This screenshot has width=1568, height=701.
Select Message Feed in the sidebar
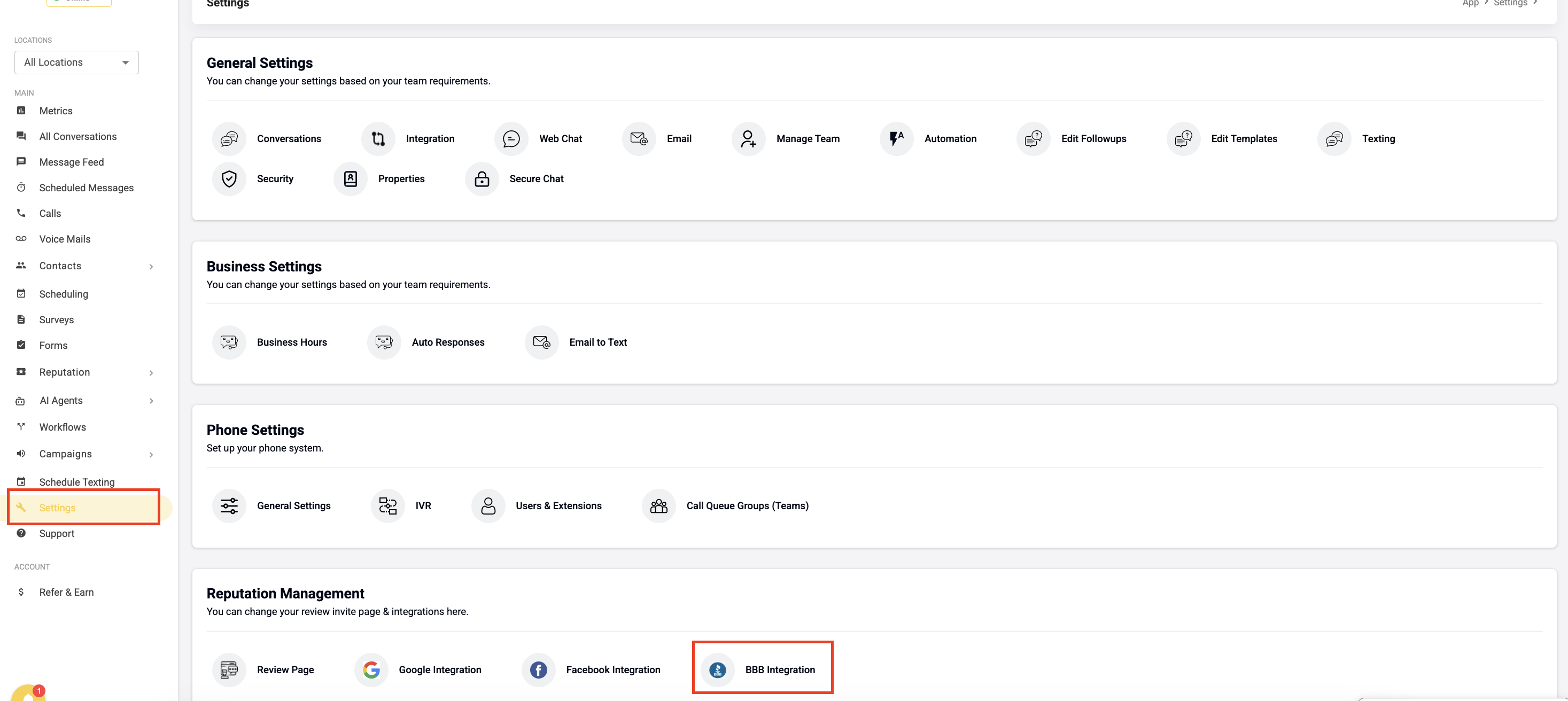pyautogui.click(x=71, y=162)
